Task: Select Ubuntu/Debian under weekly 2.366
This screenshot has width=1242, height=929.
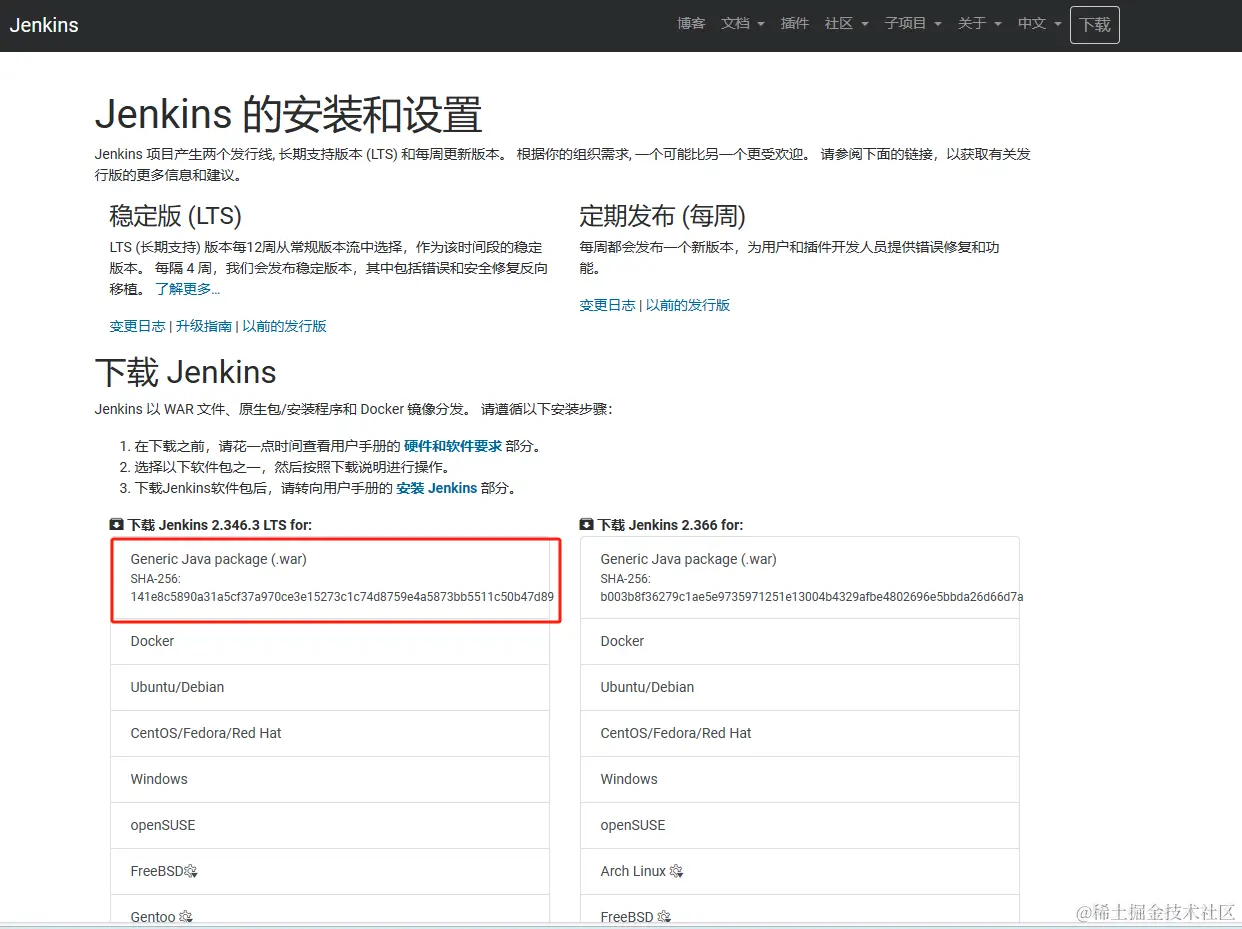Action: tap(800, 687)
